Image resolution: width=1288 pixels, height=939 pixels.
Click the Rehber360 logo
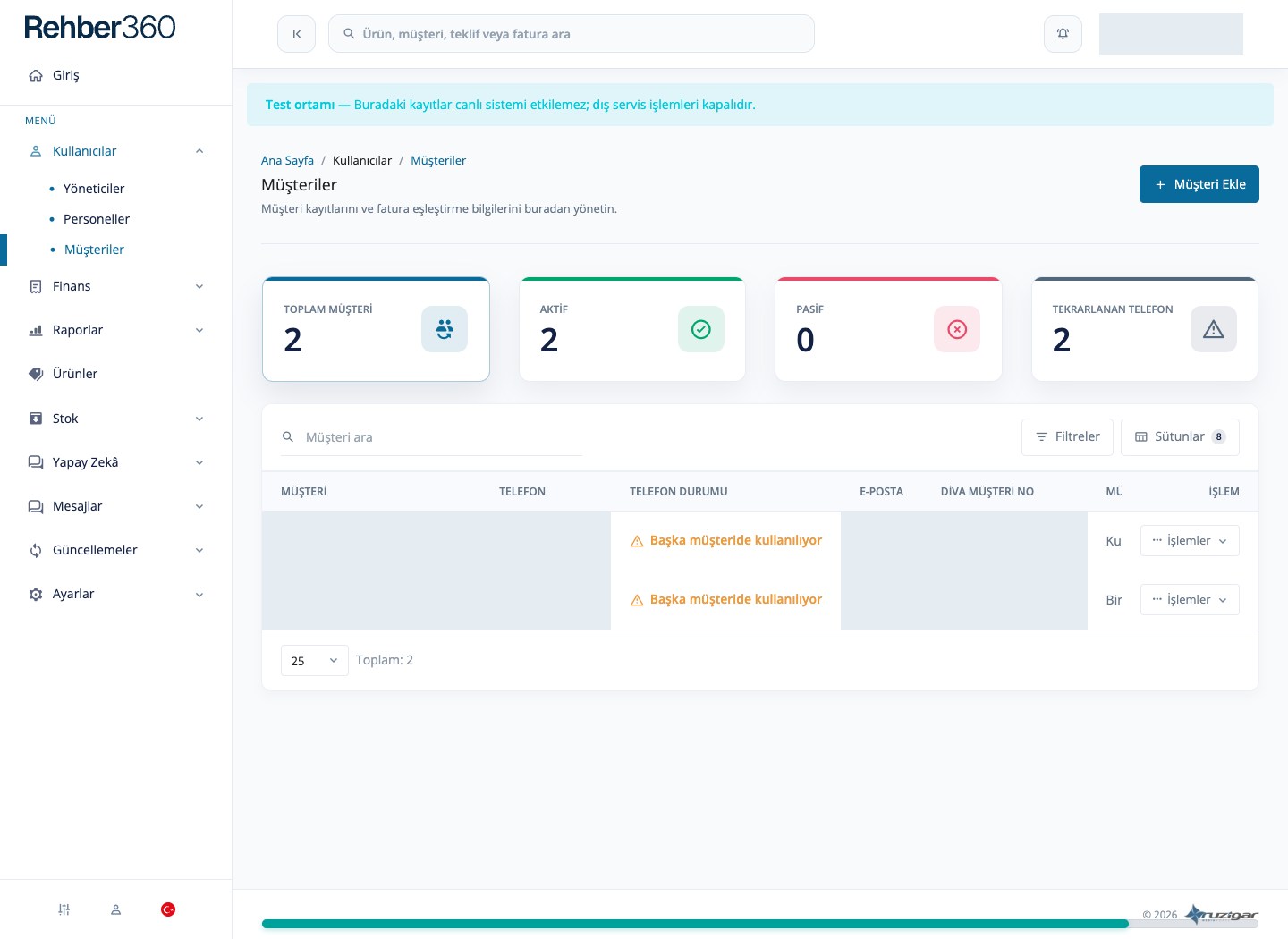point(100,28)
